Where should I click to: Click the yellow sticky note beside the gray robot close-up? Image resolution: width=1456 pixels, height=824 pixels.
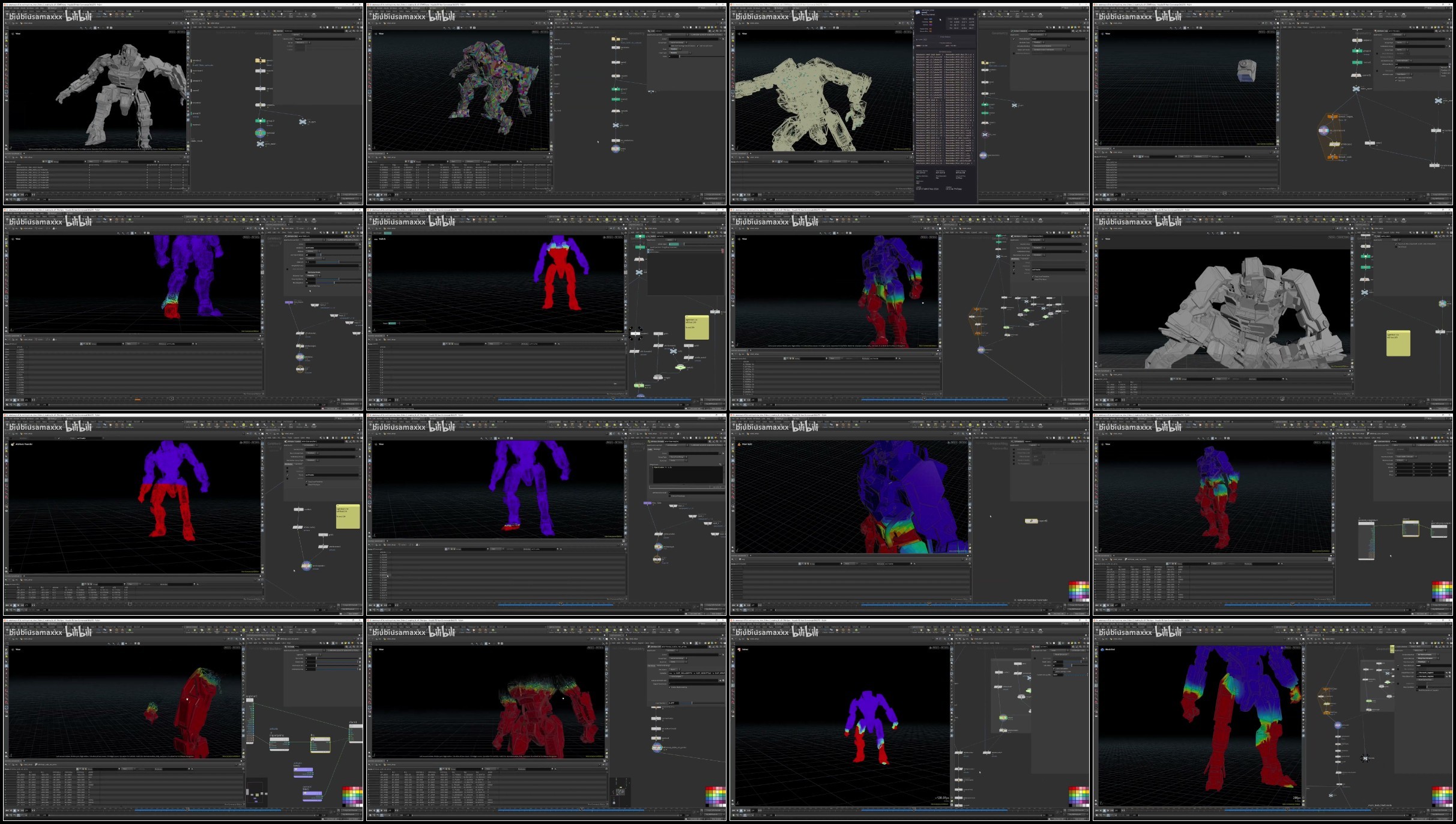pyautogui.click(x=1398, y=343)
